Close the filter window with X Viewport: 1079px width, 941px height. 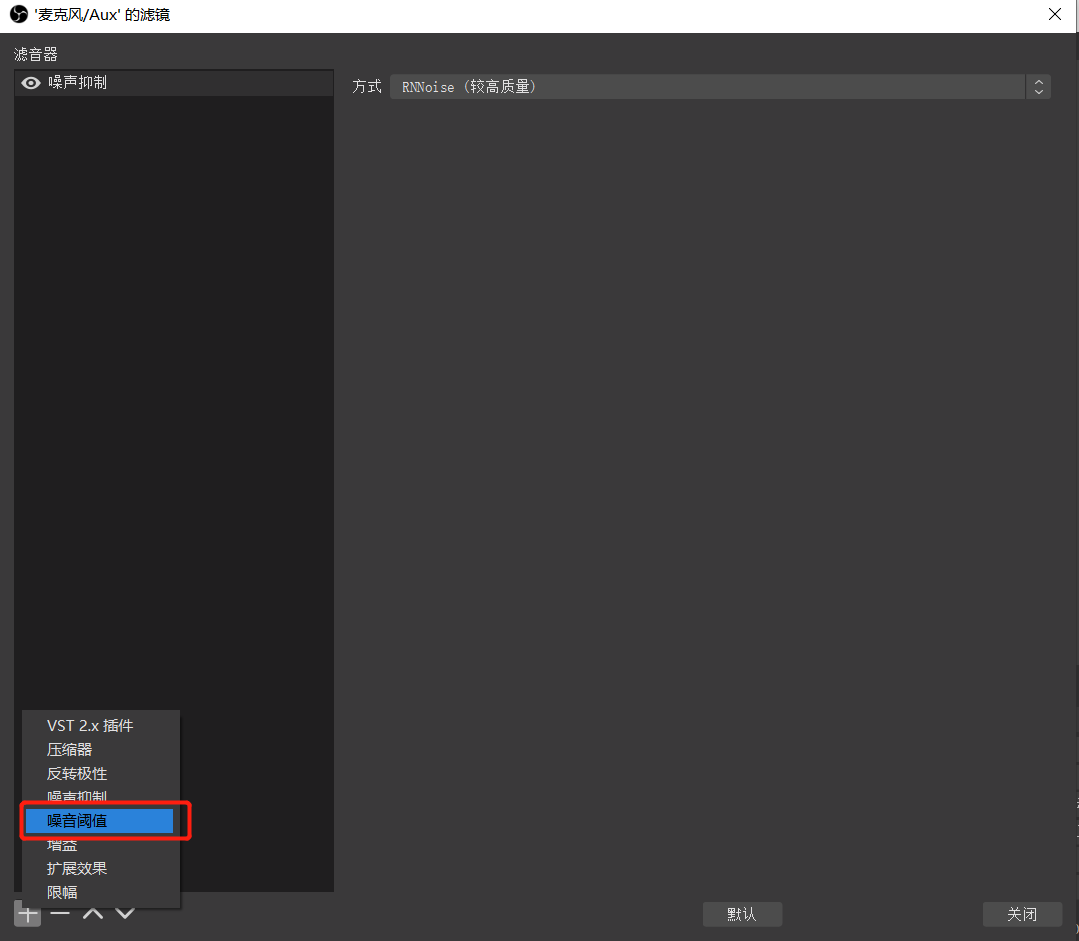pyautogui.click(x=1054, y=15)
